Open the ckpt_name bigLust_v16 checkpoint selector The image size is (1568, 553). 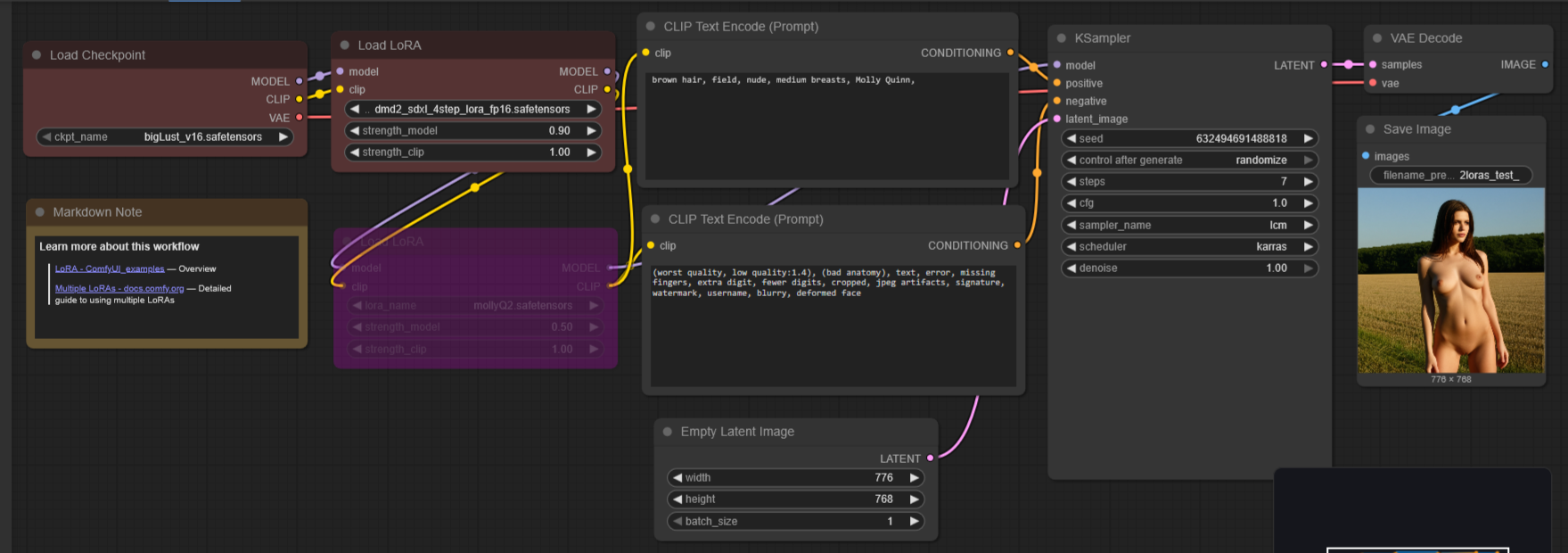[165, 136]
